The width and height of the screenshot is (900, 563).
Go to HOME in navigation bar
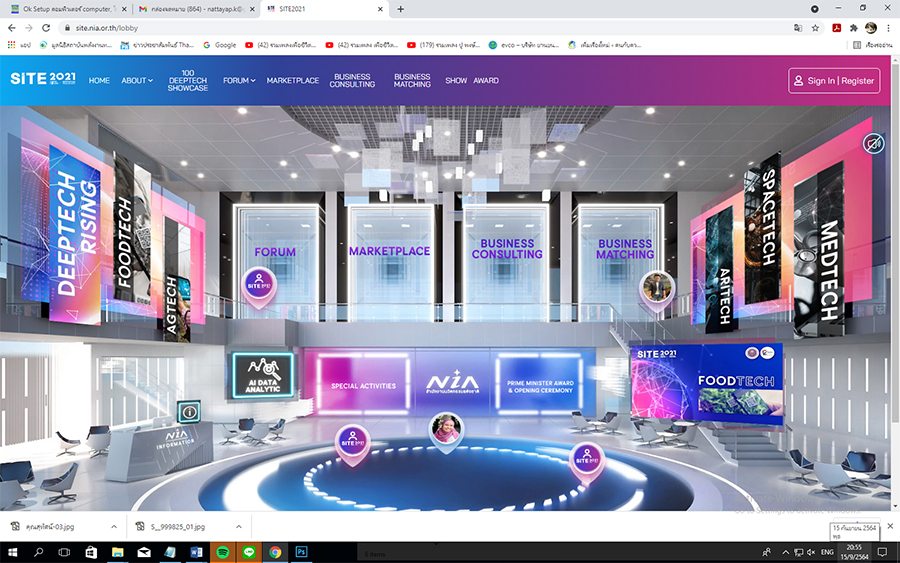(99, 80)
